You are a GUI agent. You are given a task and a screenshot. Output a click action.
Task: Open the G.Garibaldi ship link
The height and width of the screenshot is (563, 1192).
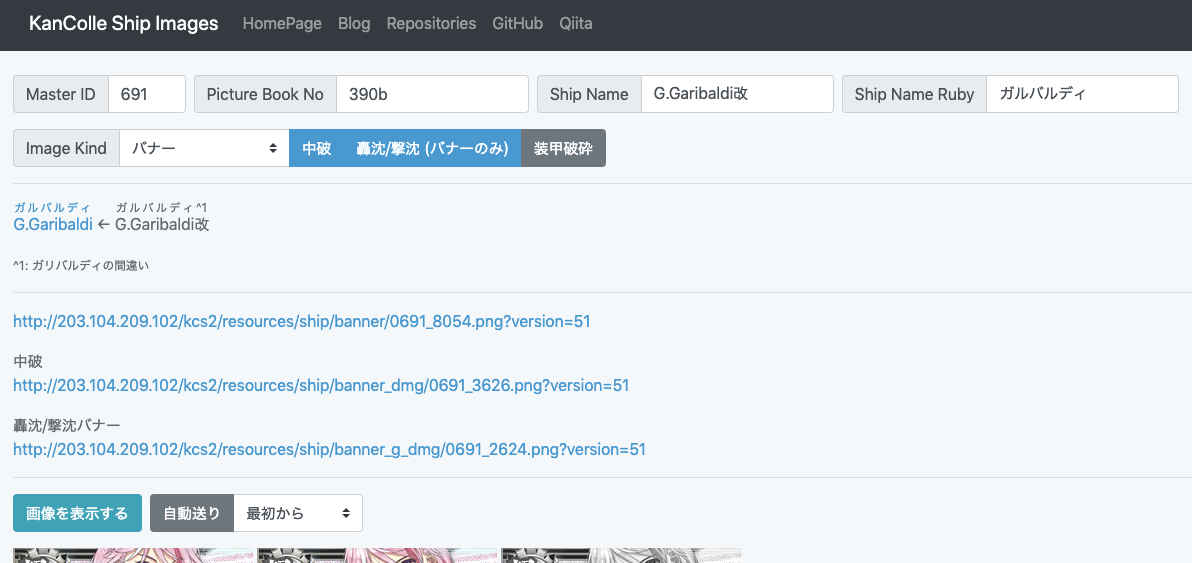coord(53,224)
